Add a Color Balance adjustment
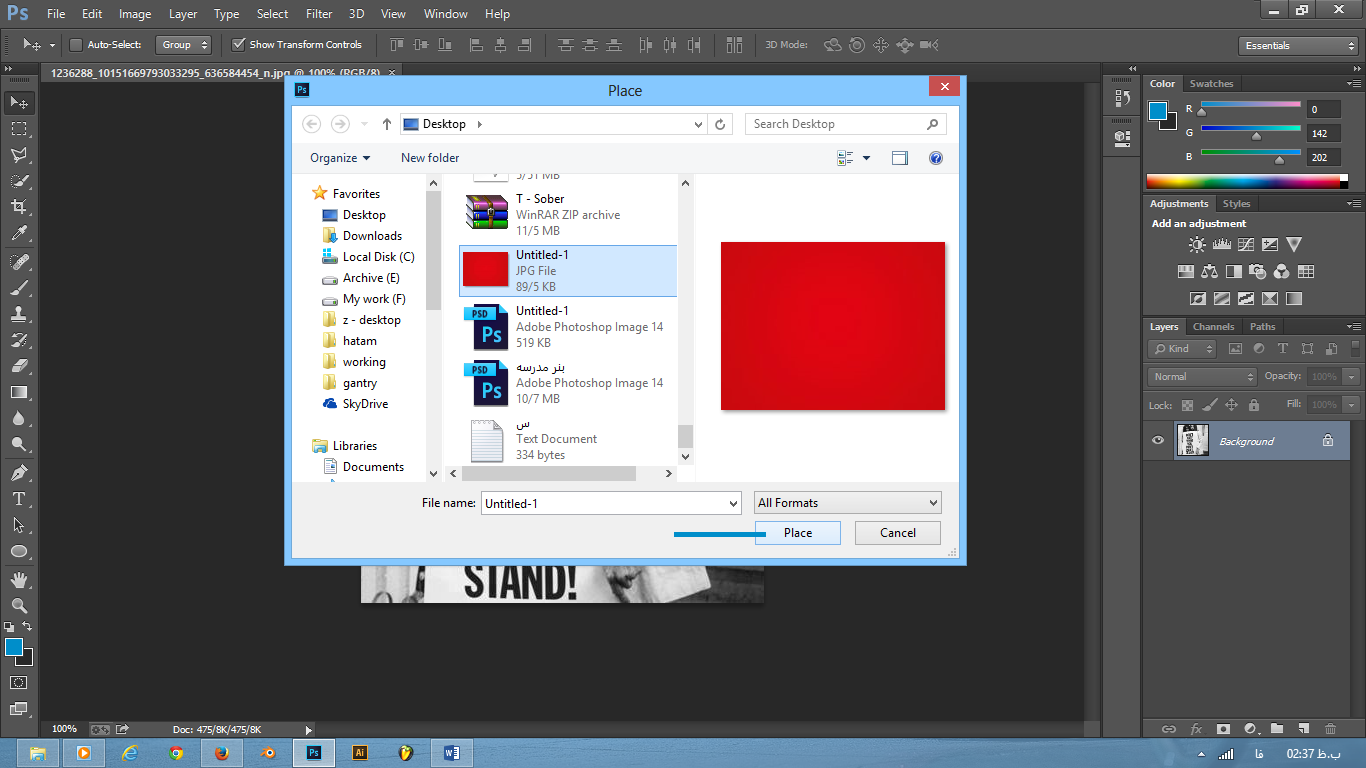Image resolution: width=1366 pixels, height=768 pixels. tap(1209, 271)
